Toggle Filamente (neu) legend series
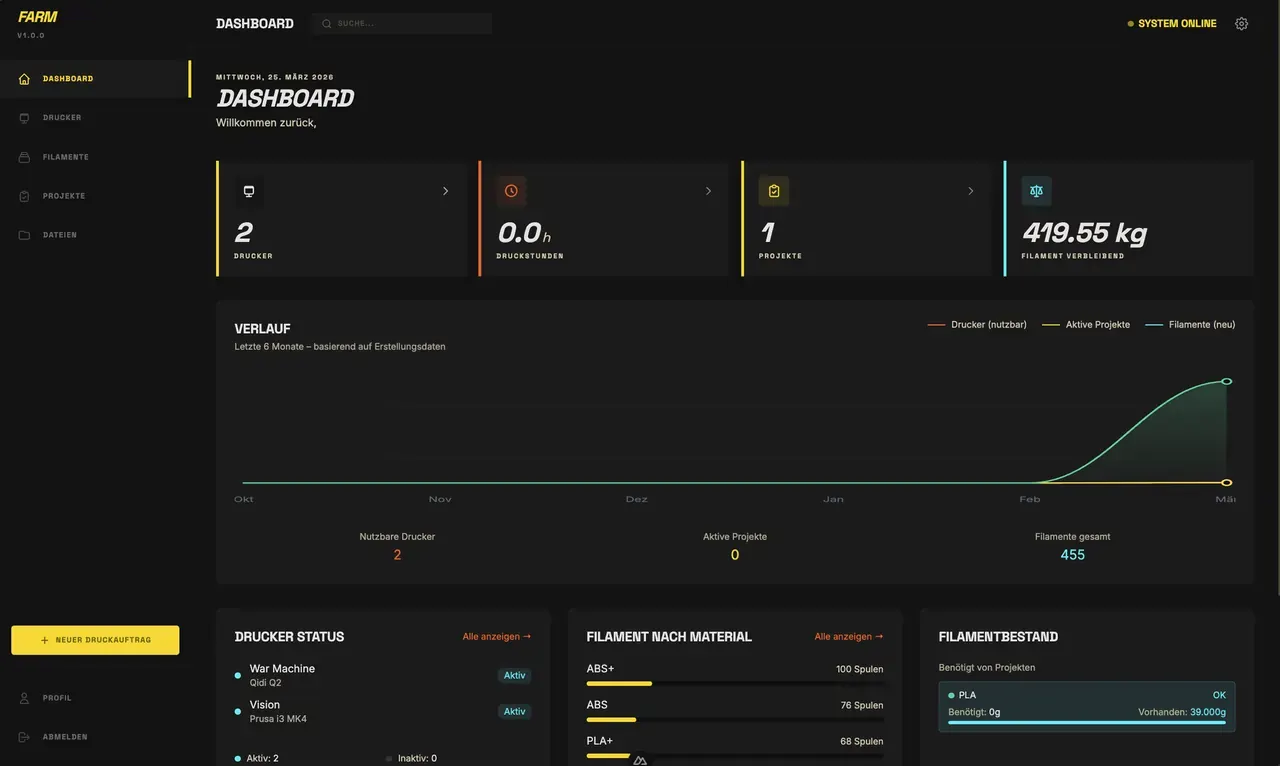 point(1190,324)
